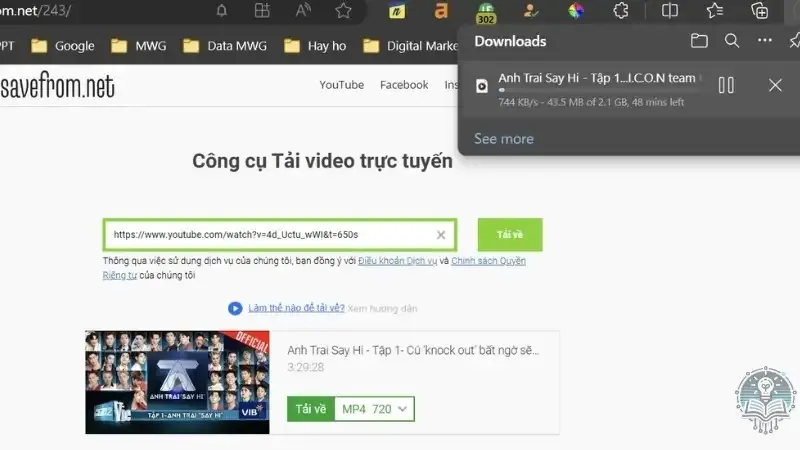800x450 pixels.
Task: Click the video file icon in Downloads
Action: pyautogui.click(x=482, y=86)
